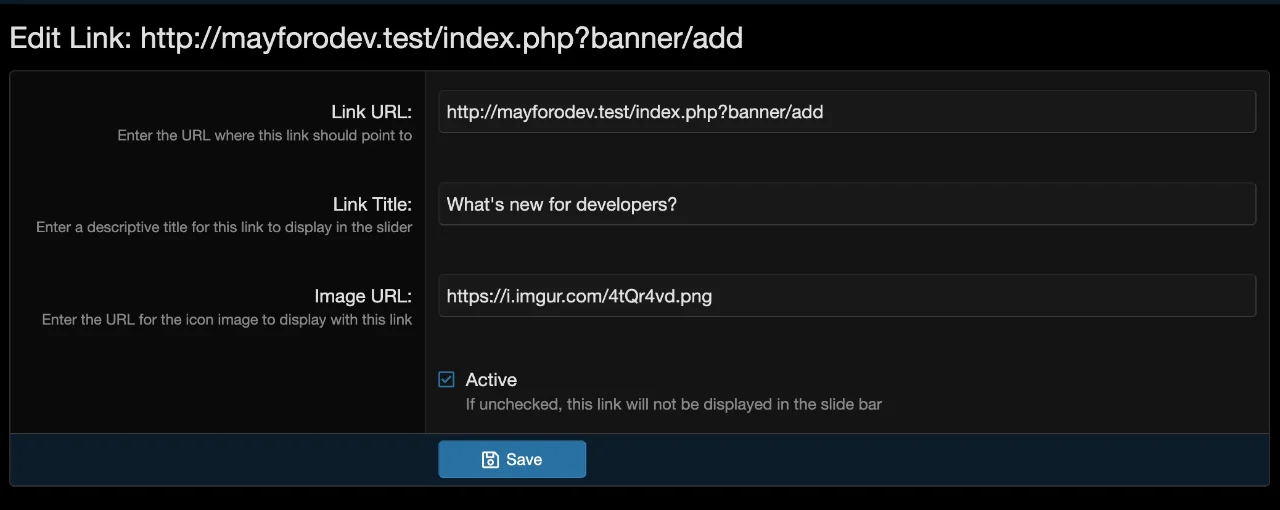
Task: Click the Active checkbox label text
Action: 491,380
